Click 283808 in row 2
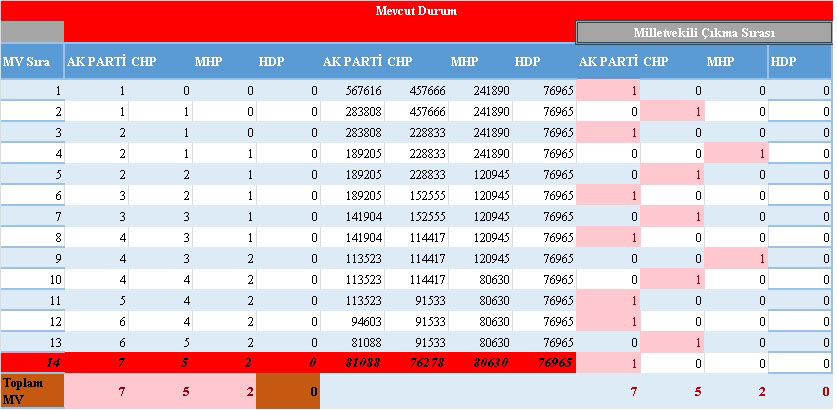Viewport: 837px width, 410px height. (x=352, y=112)
